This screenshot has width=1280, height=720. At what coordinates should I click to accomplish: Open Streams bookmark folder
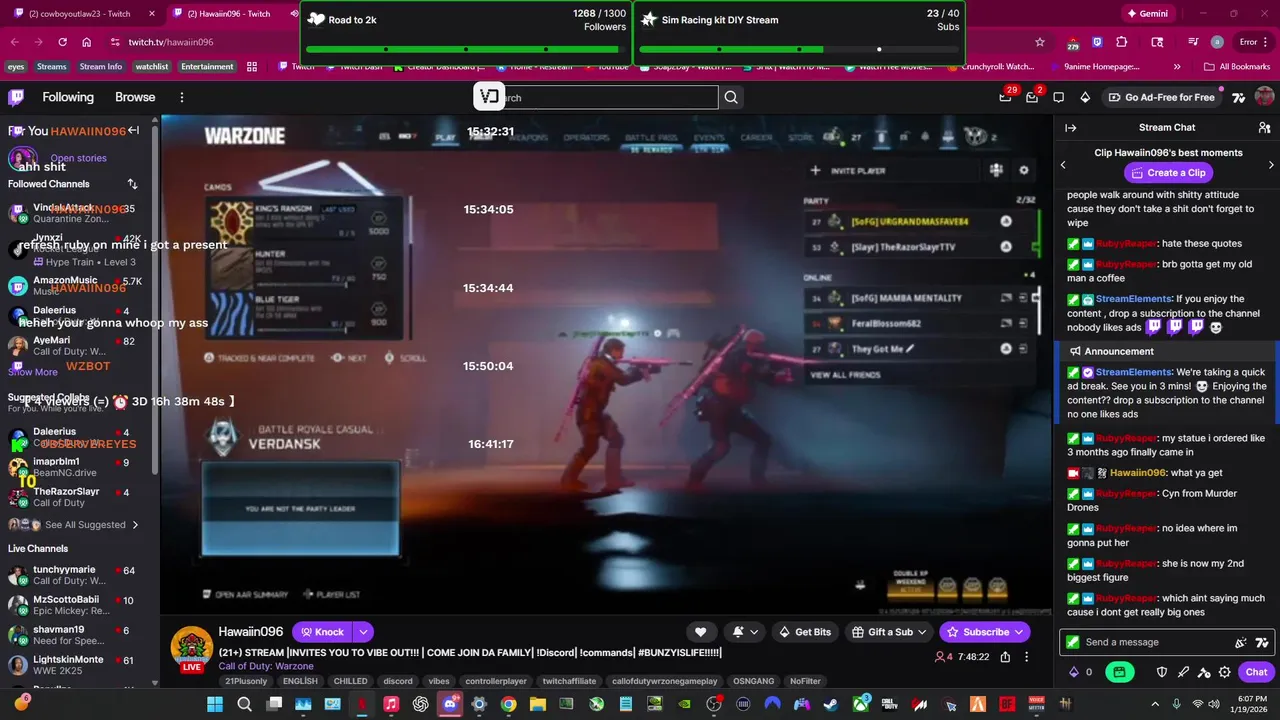51,67
